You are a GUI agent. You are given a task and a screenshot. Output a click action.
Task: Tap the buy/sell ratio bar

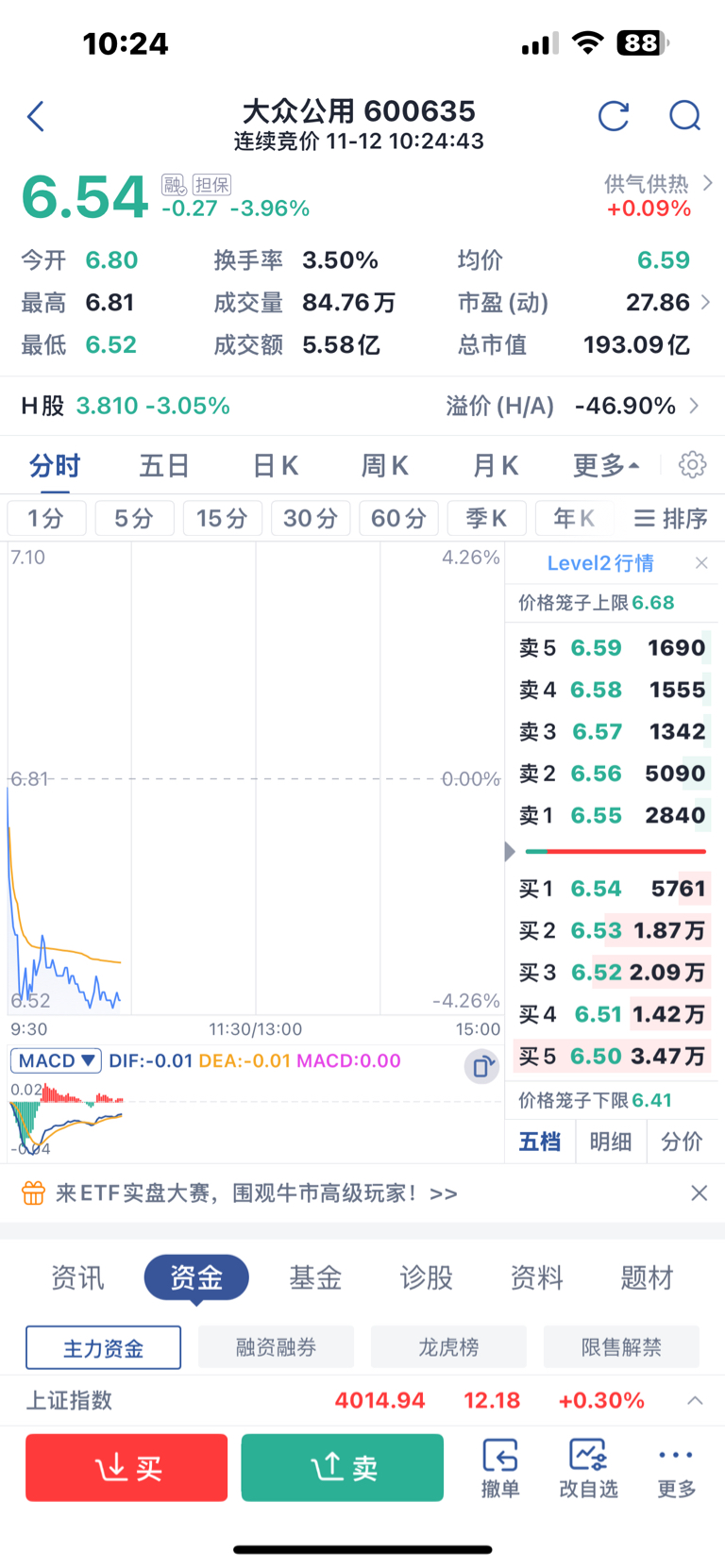click(615, 851)
